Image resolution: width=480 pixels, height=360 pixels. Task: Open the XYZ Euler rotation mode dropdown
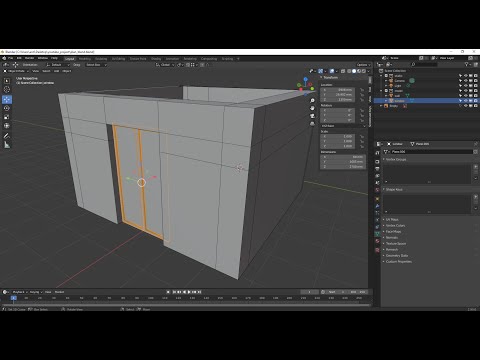point(343,126)
